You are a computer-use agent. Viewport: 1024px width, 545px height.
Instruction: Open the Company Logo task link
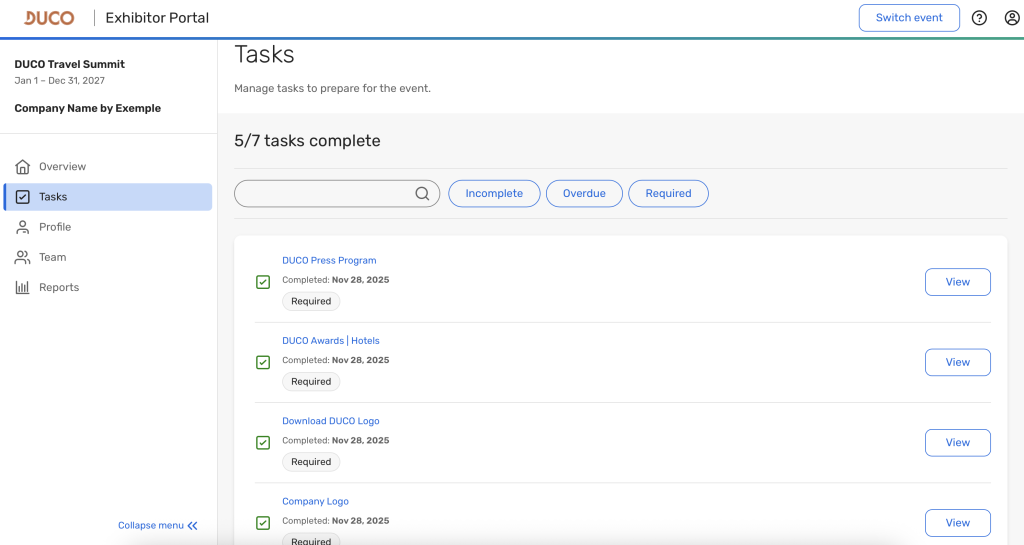point(315,501)
